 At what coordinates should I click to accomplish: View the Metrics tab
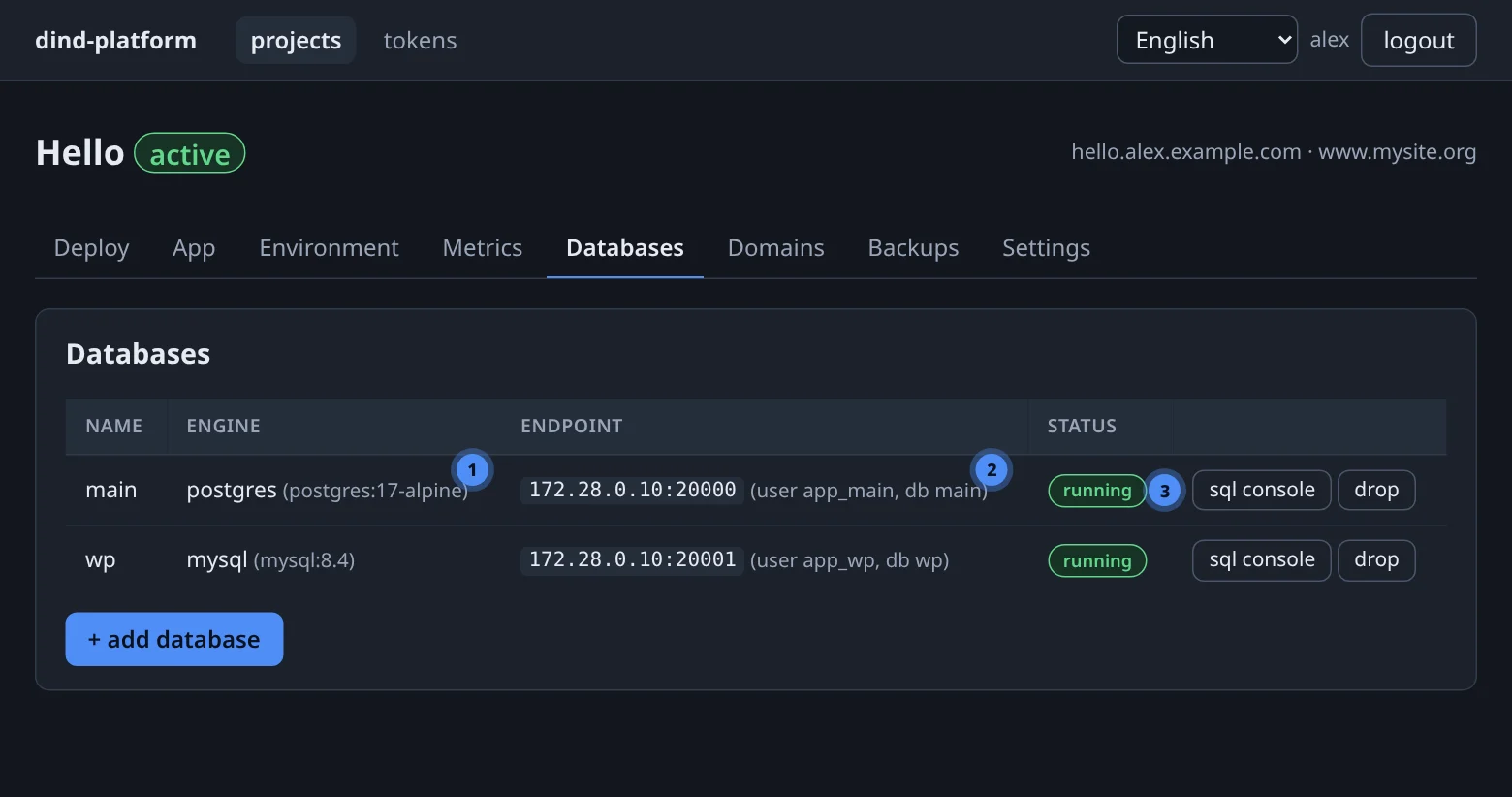[x=482, y=248]
